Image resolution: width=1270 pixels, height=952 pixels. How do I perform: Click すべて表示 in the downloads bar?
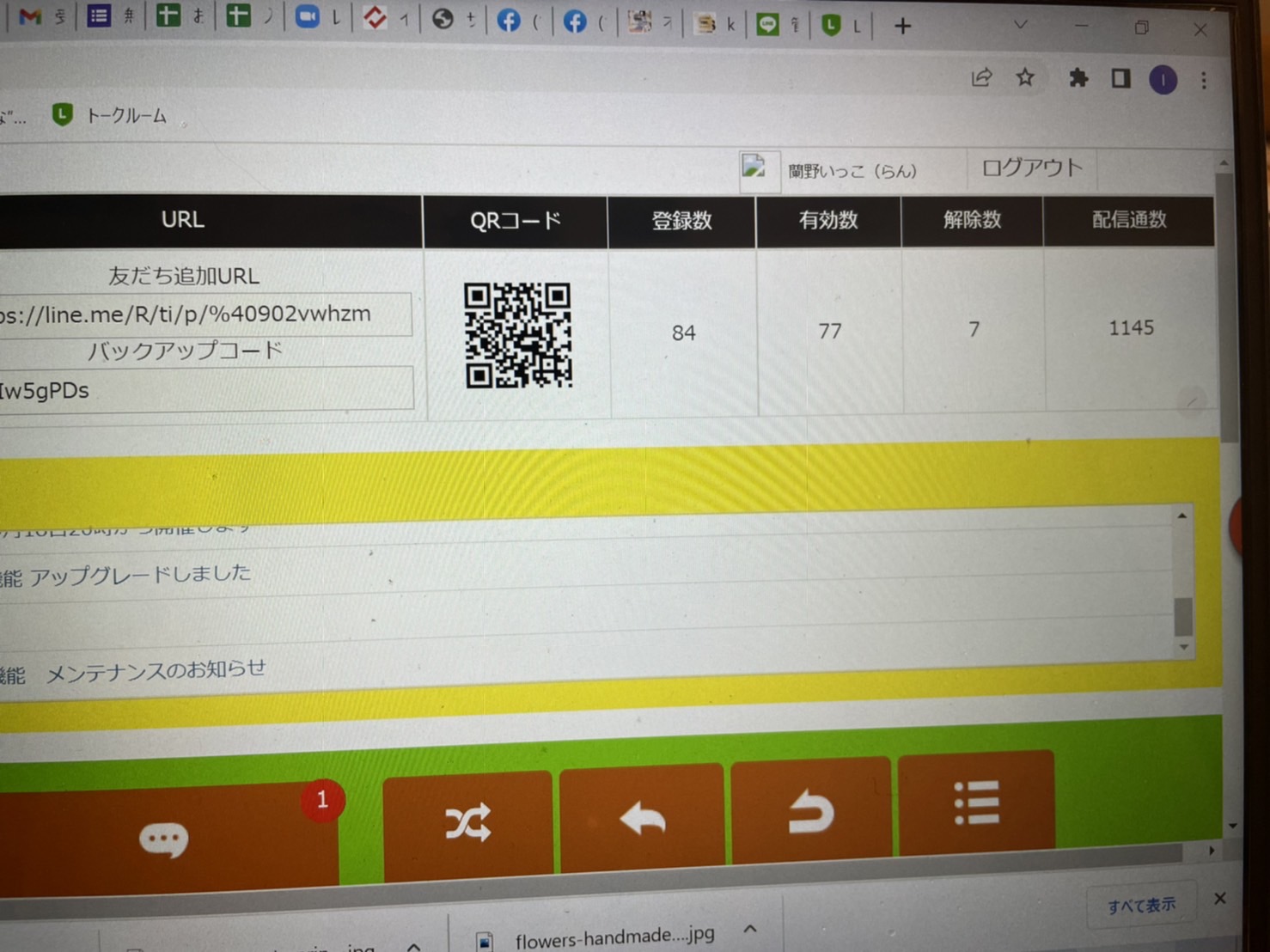tap(1141, 906)
